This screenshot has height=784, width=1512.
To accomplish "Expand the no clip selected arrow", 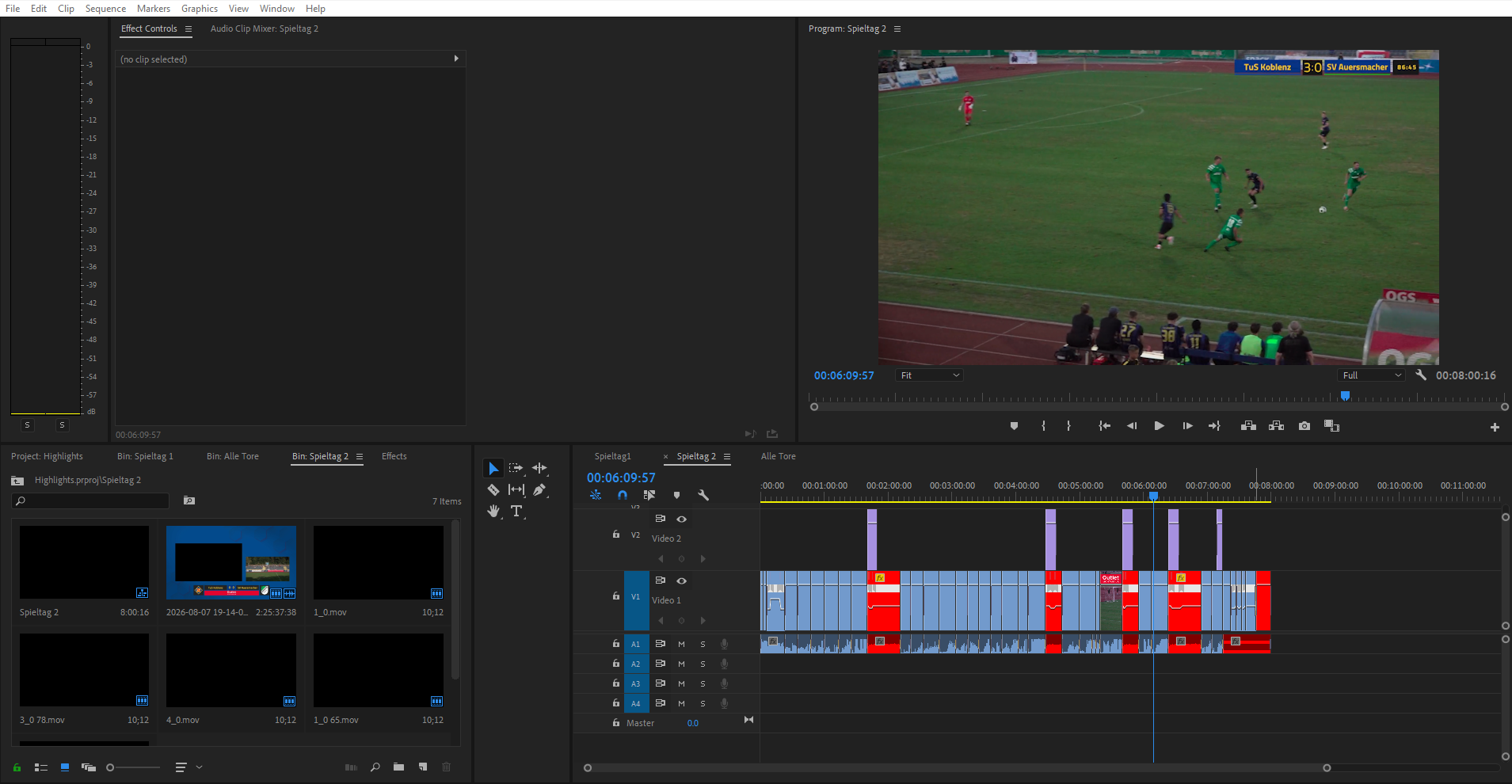I will click(x=456, y=59).
